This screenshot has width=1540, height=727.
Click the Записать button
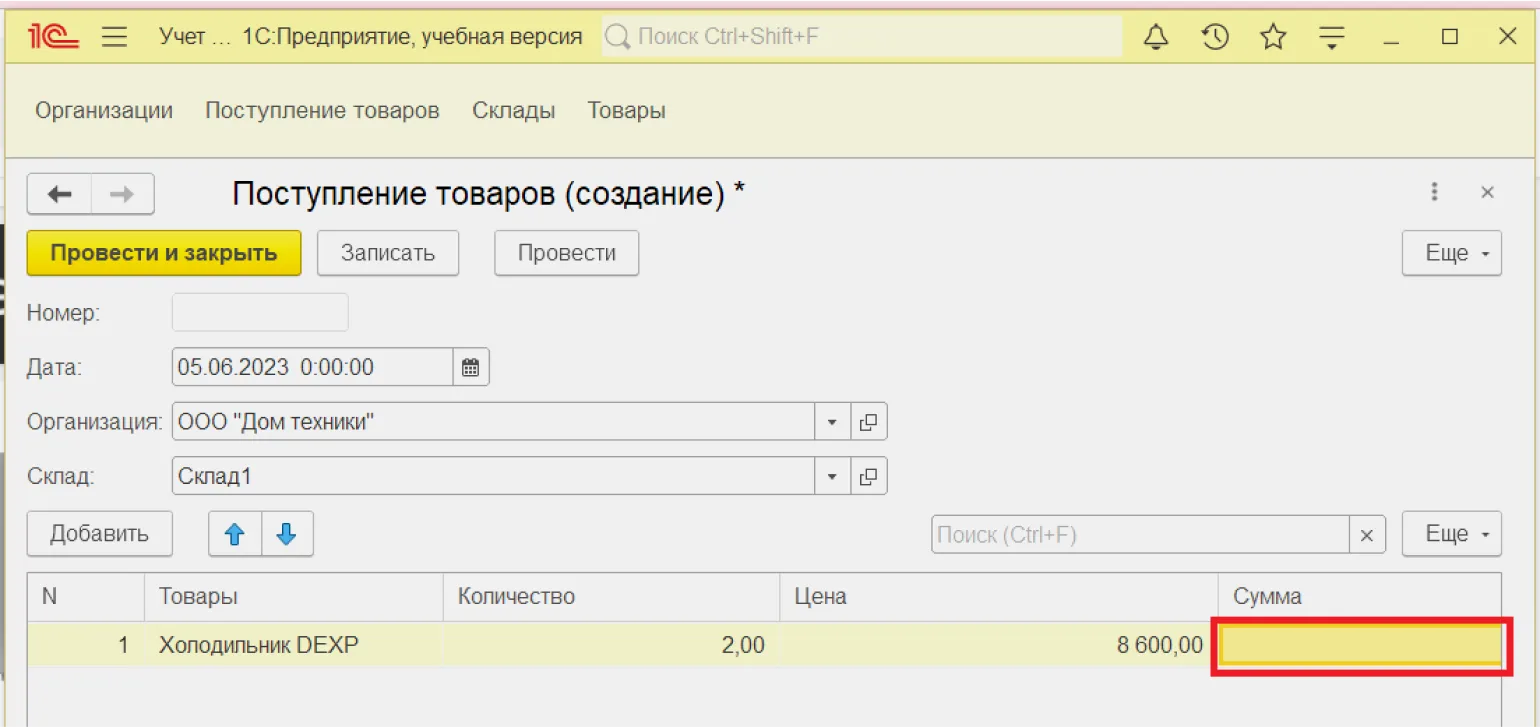(388, 253)
